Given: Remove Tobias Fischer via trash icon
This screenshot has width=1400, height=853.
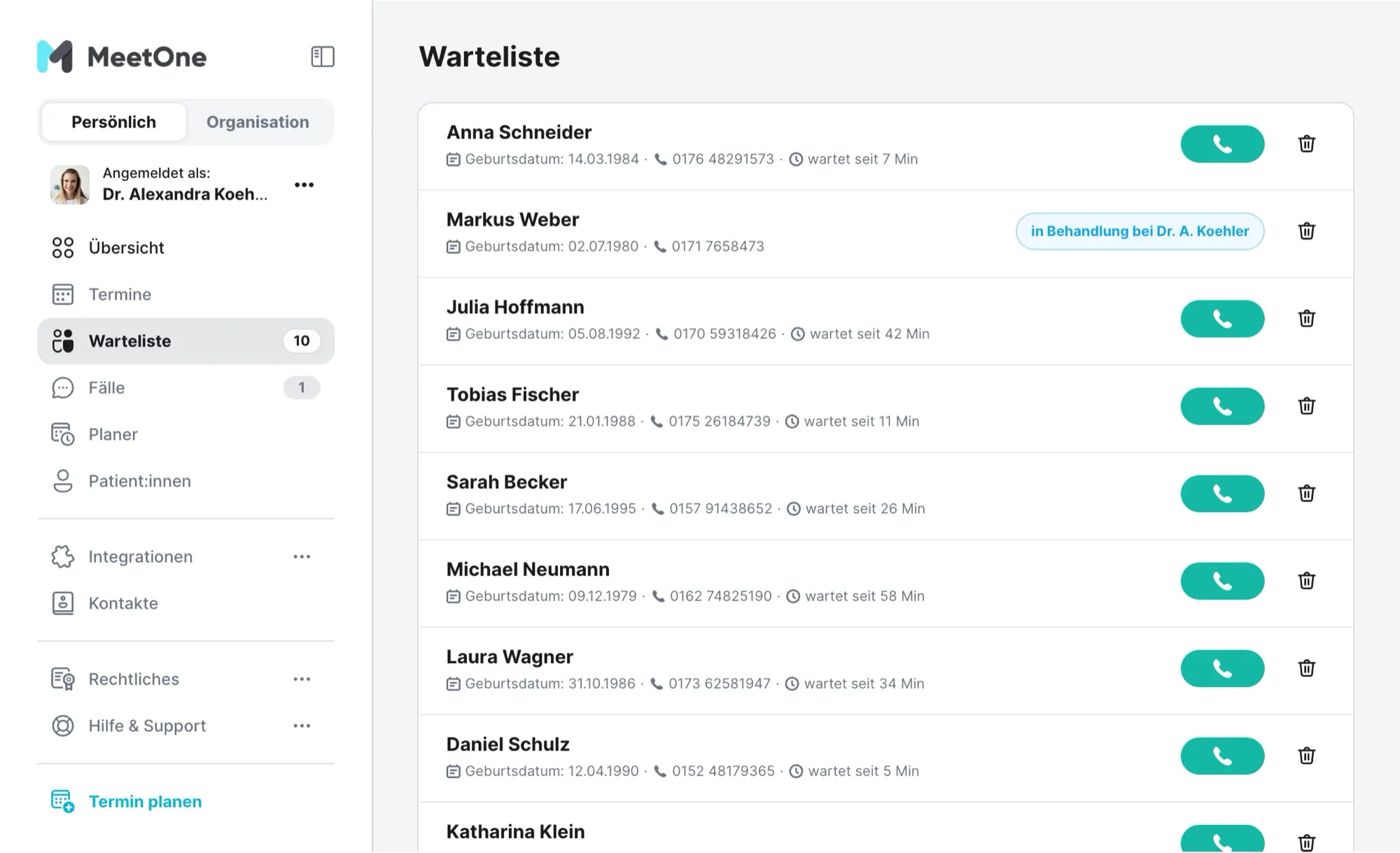Looking at the screenshot, I should point(1306,406).
